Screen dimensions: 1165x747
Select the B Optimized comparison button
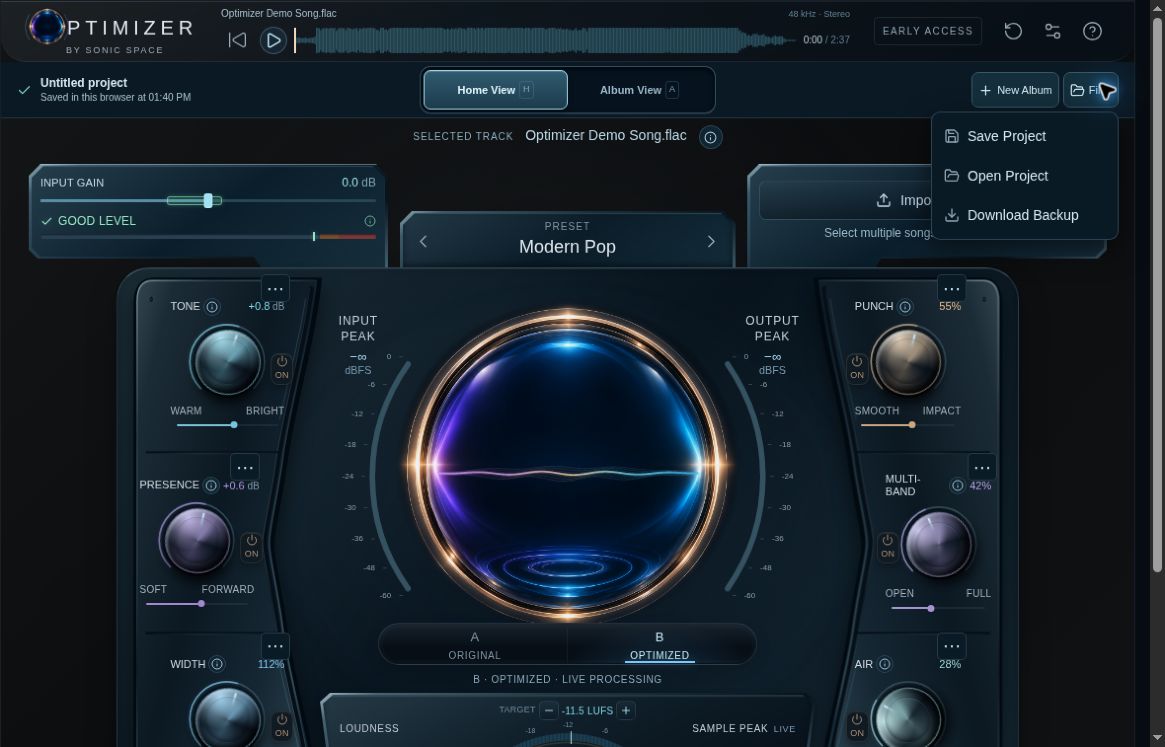pyautogui.click(x=659, y=645)
